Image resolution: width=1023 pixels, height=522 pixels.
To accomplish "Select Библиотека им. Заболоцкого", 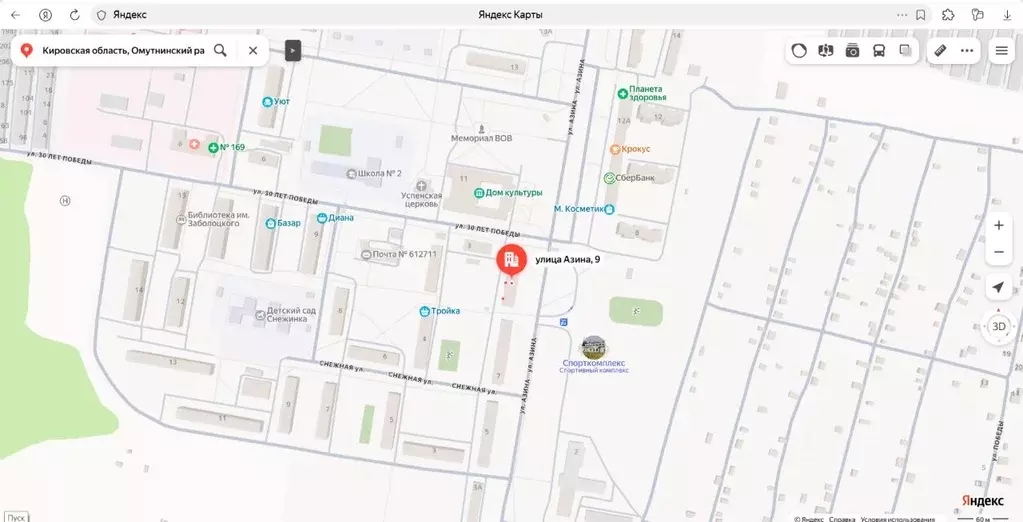I will 213,219.
